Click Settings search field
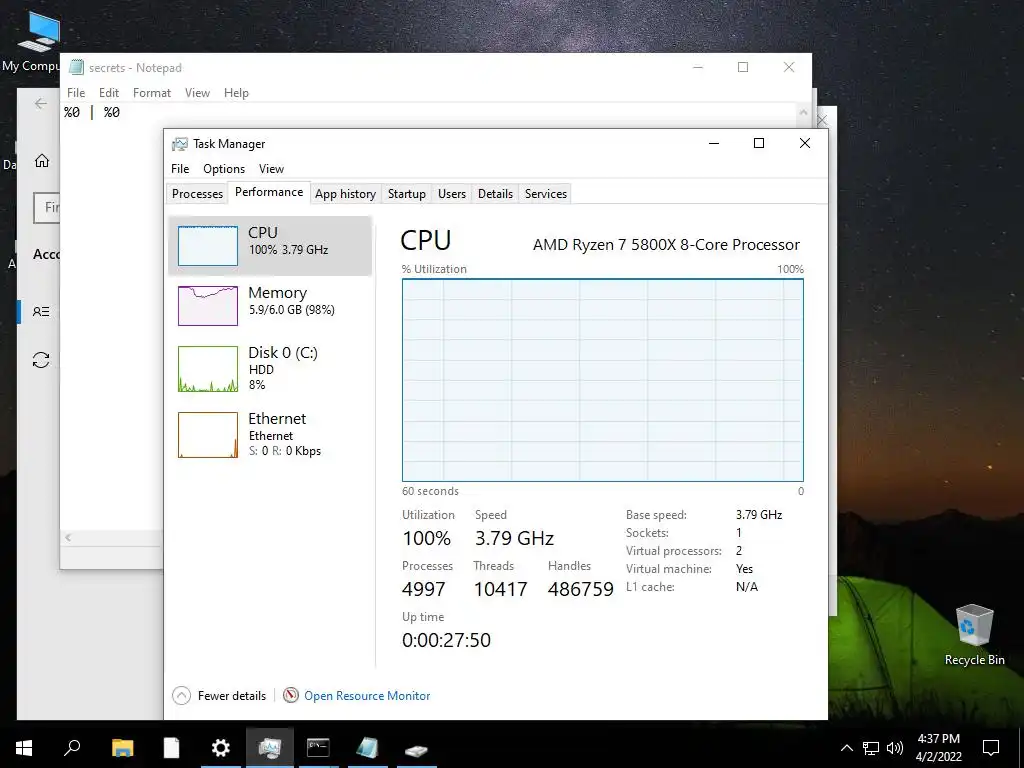 click(46, 208)
